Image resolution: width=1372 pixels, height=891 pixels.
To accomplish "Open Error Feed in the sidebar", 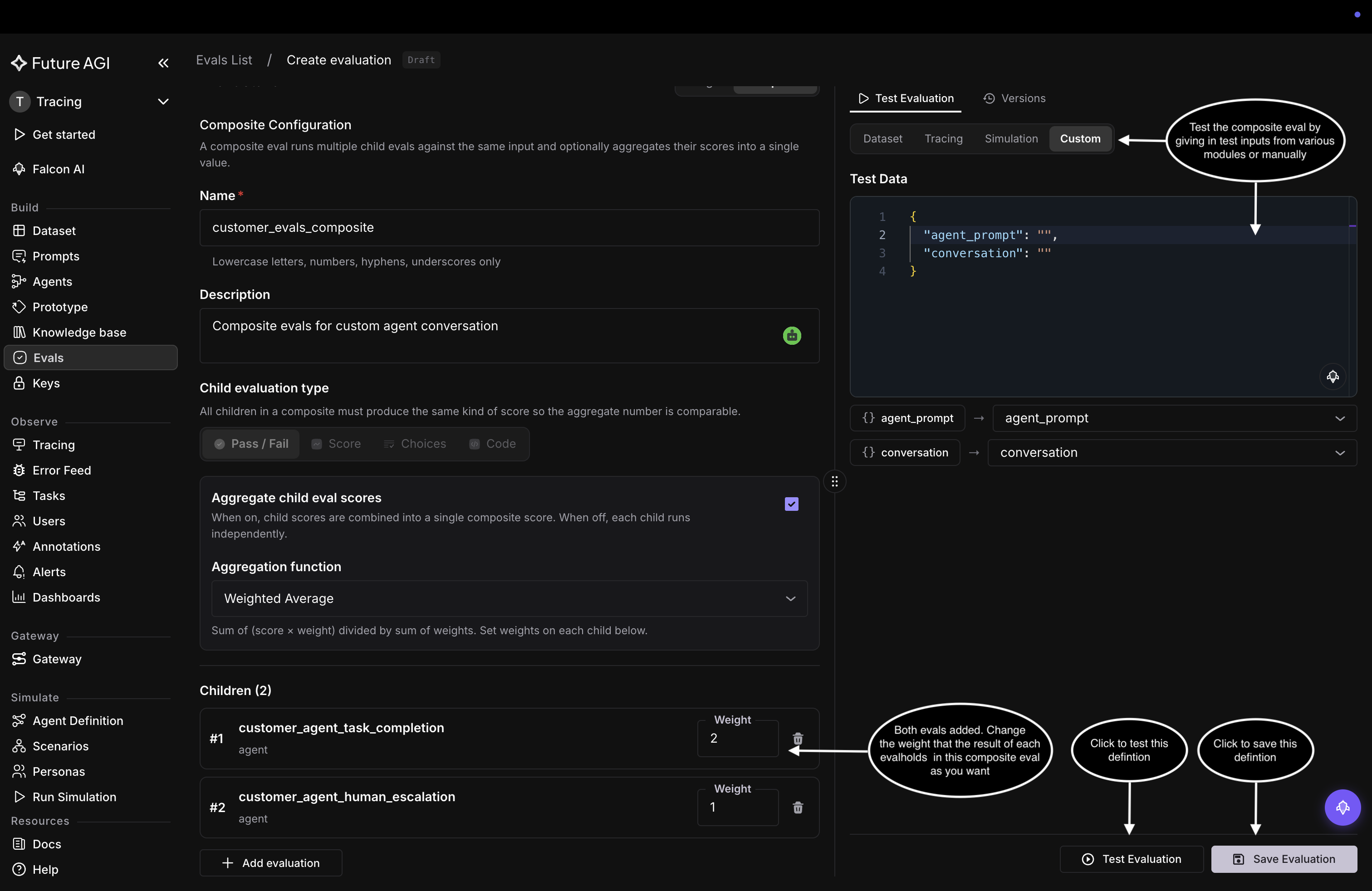I will click(62, 470).
